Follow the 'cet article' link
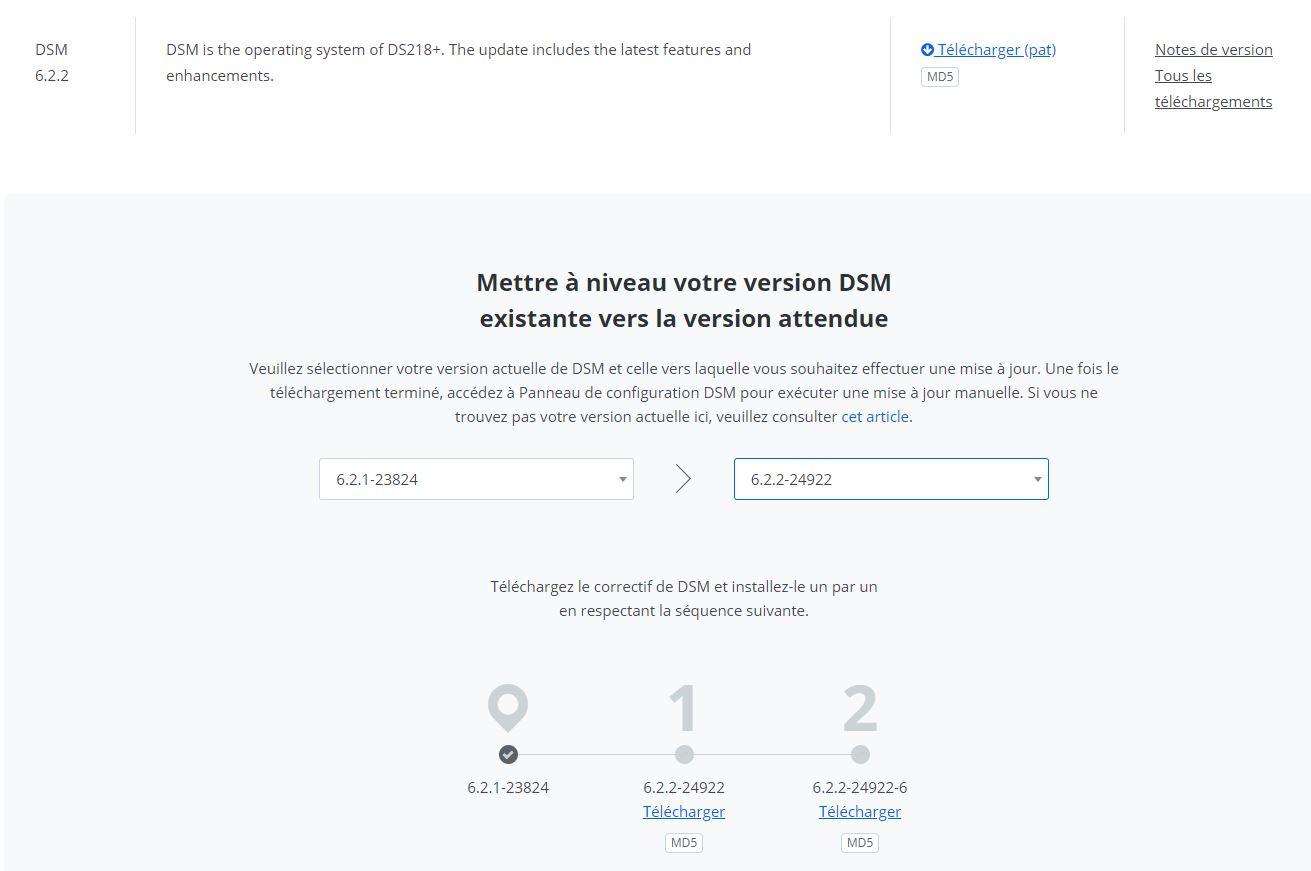1311x871 pixels. (x=875, y=417)
